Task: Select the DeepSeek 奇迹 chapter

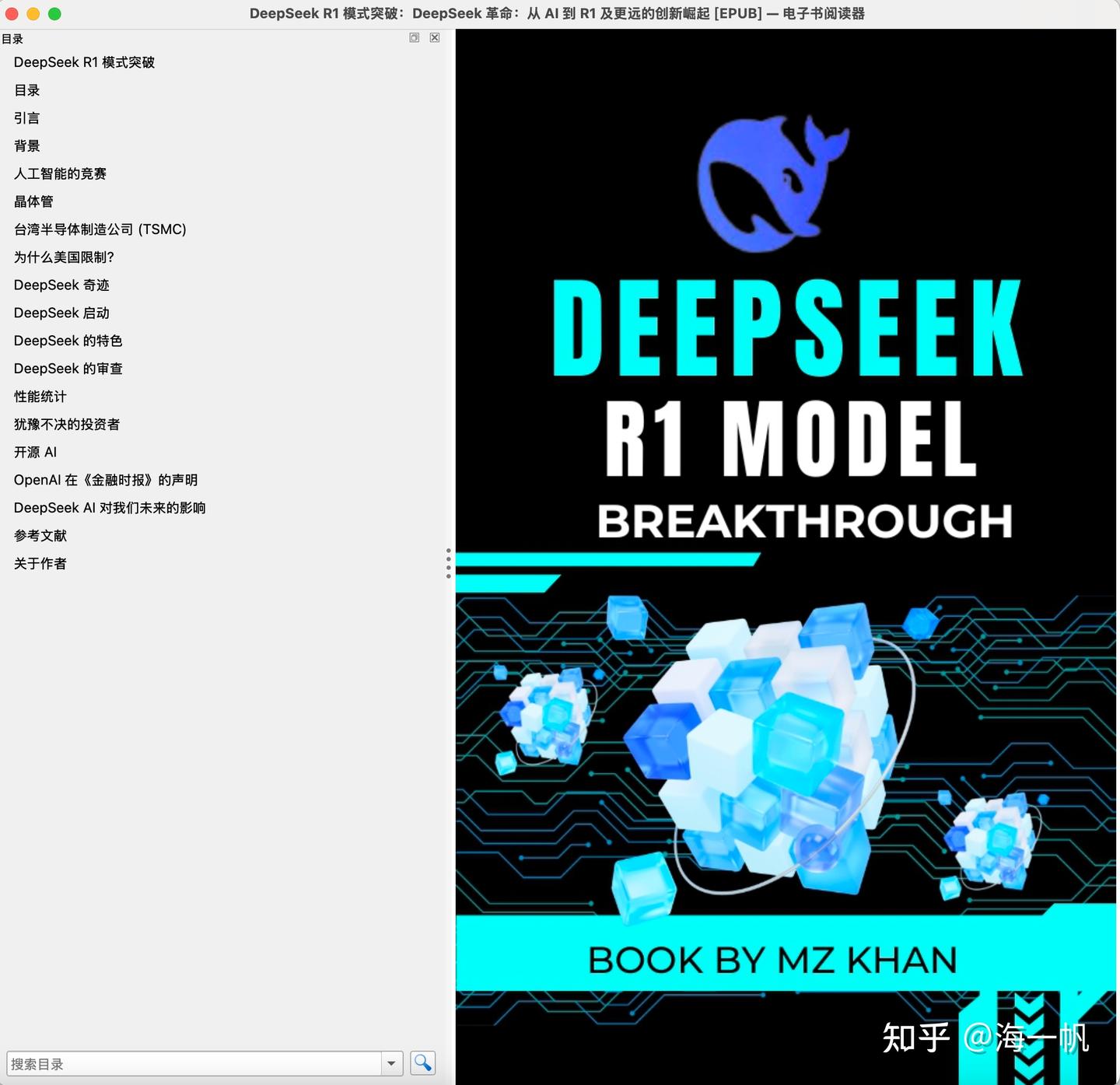Action: tap(62, 285)
